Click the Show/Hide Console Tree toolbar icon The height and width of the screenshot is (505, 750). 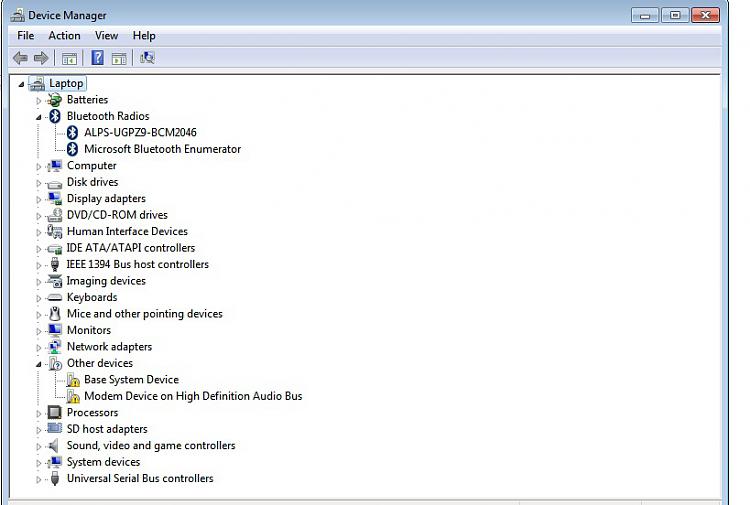pos(69,59)
